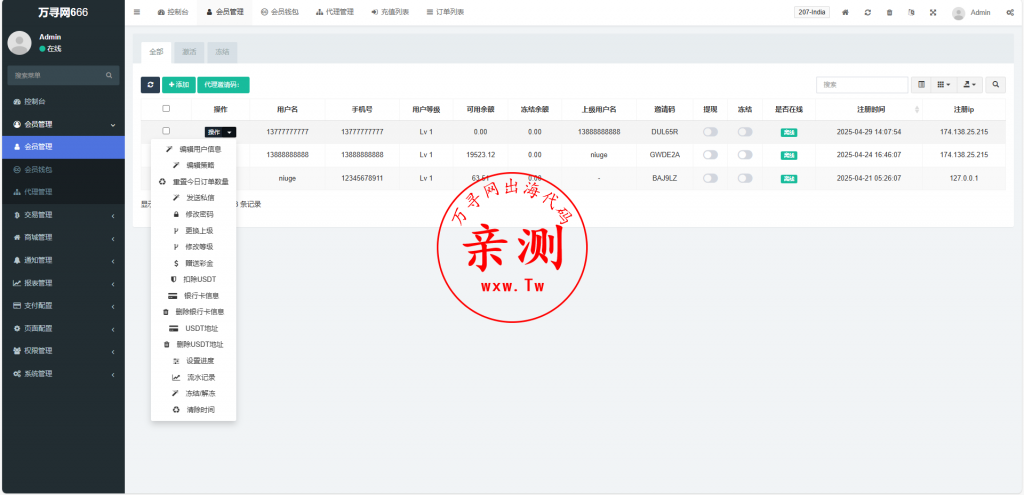Image resolution: width=1024 pixels, height=495 pixels.
Task: Toggle 冻结 switch for invite code GWDE2A
Action: [744, 155]
